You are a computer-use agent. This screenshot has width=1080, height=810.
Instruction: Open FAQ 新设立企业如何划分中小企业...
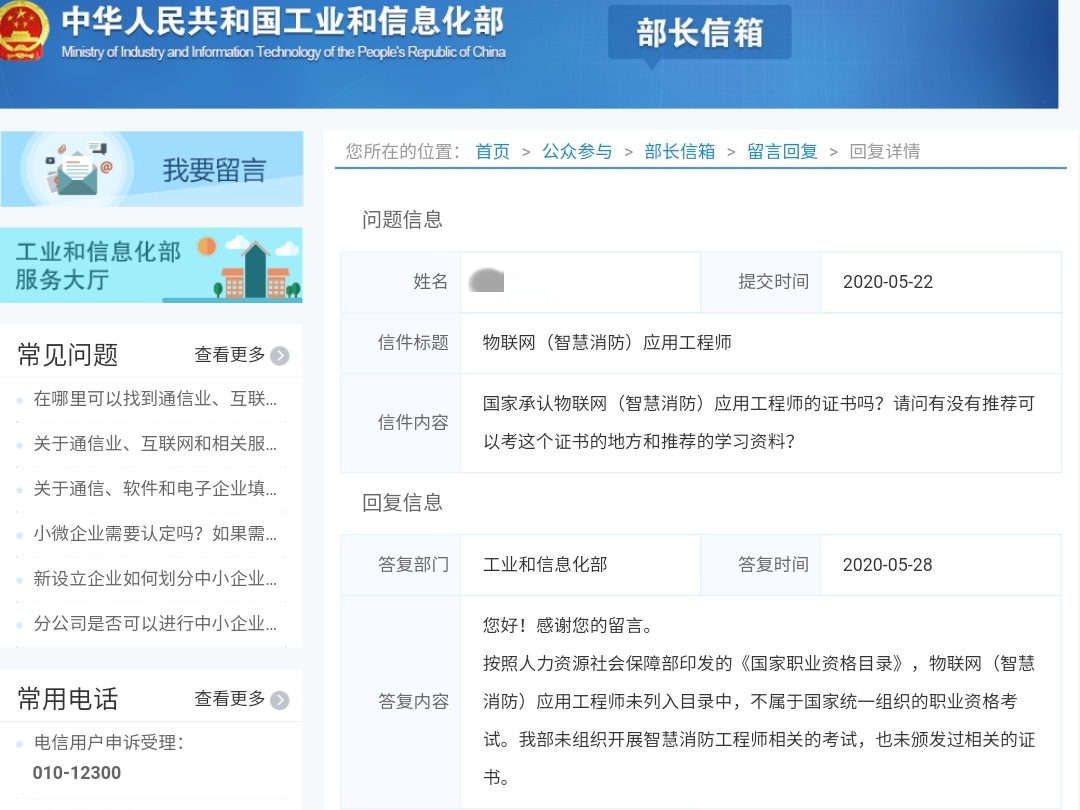(155, 578)
